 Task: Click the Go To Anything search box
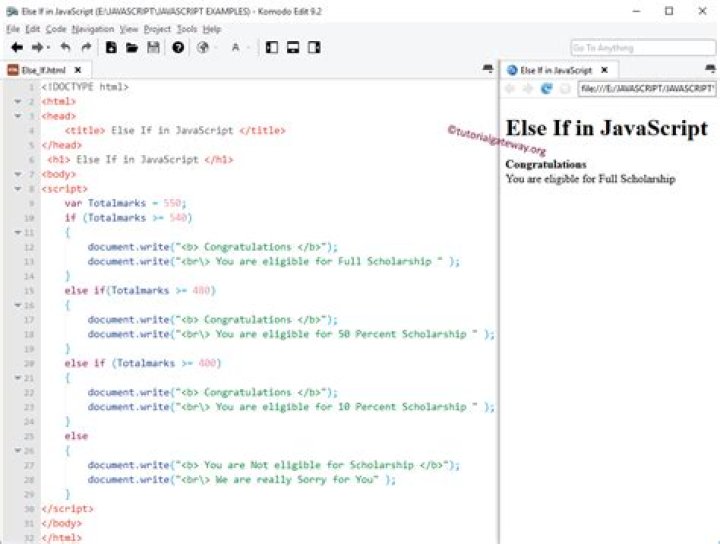pyautogui.click(x=643, y=48)
